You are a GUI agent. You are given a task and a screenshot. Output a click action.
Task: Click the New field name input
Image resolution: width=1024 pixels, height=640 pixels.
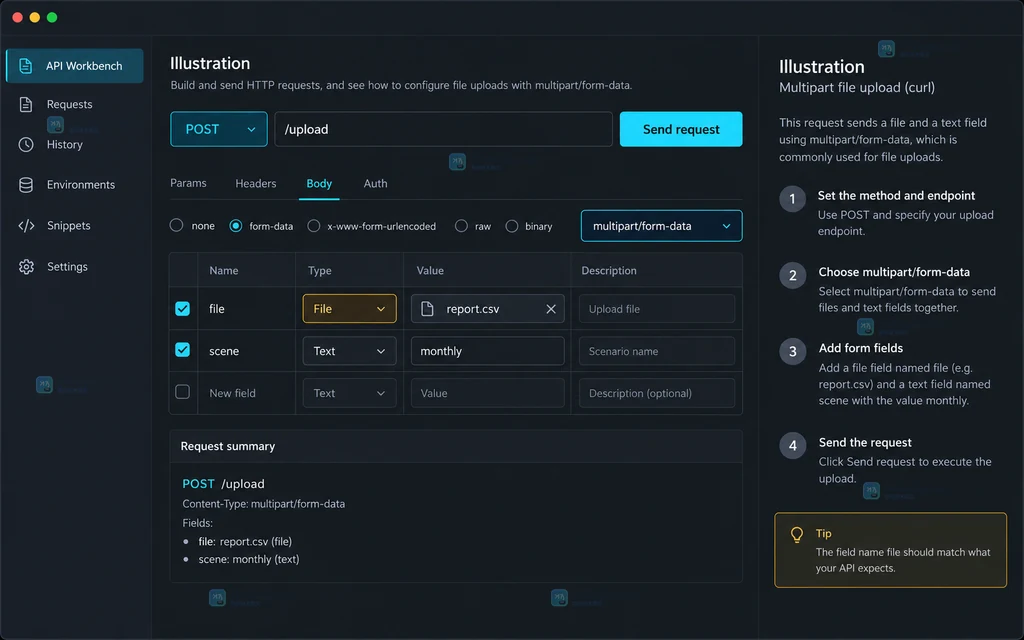click(232, 393)
